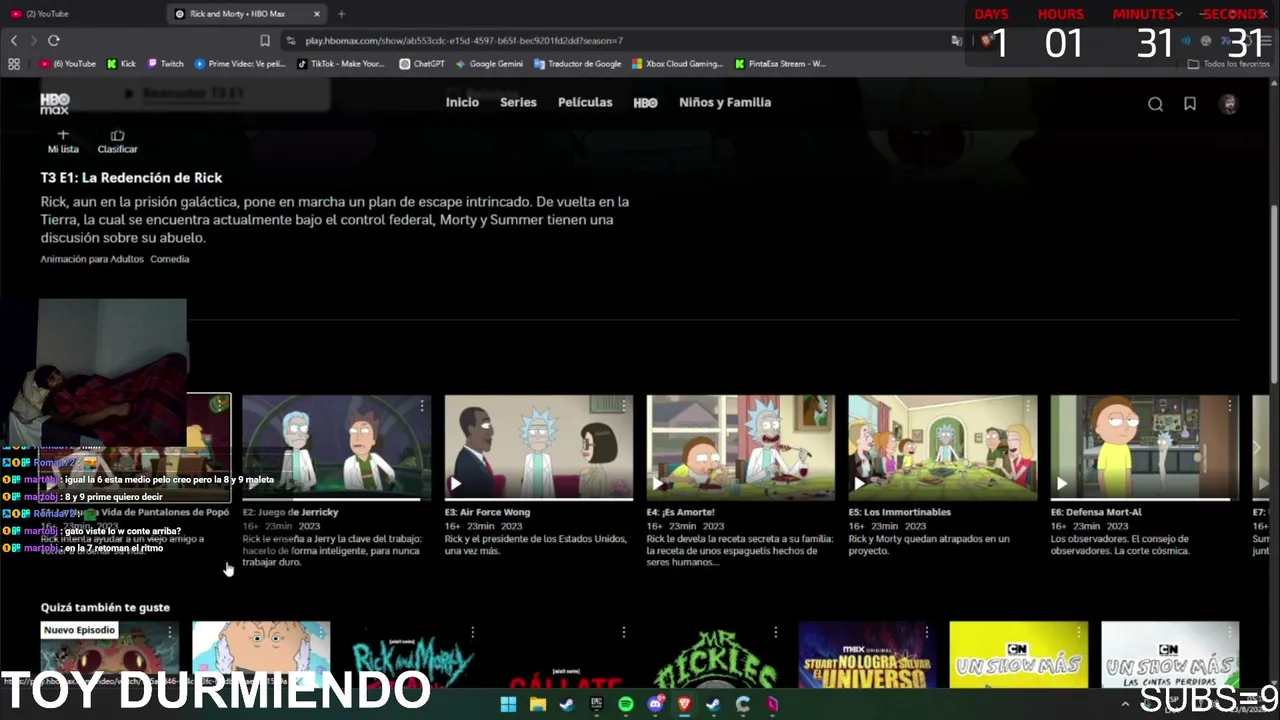Open a new browser tab
Image resolution: width=1280 pixels, height=720 pixels.
(341, 14)
